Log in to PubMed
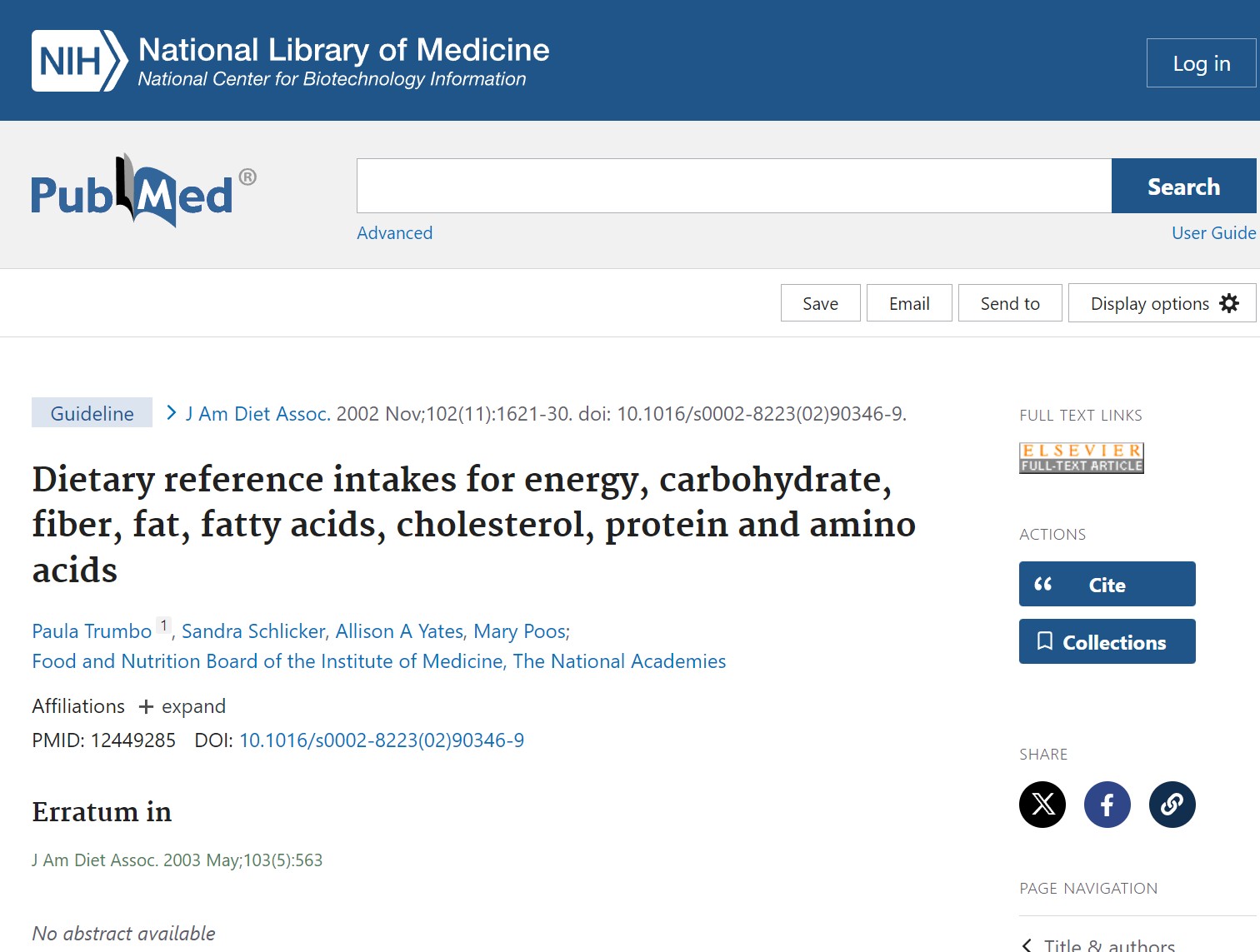The image size is (1260, 952). coord(1201,62)
